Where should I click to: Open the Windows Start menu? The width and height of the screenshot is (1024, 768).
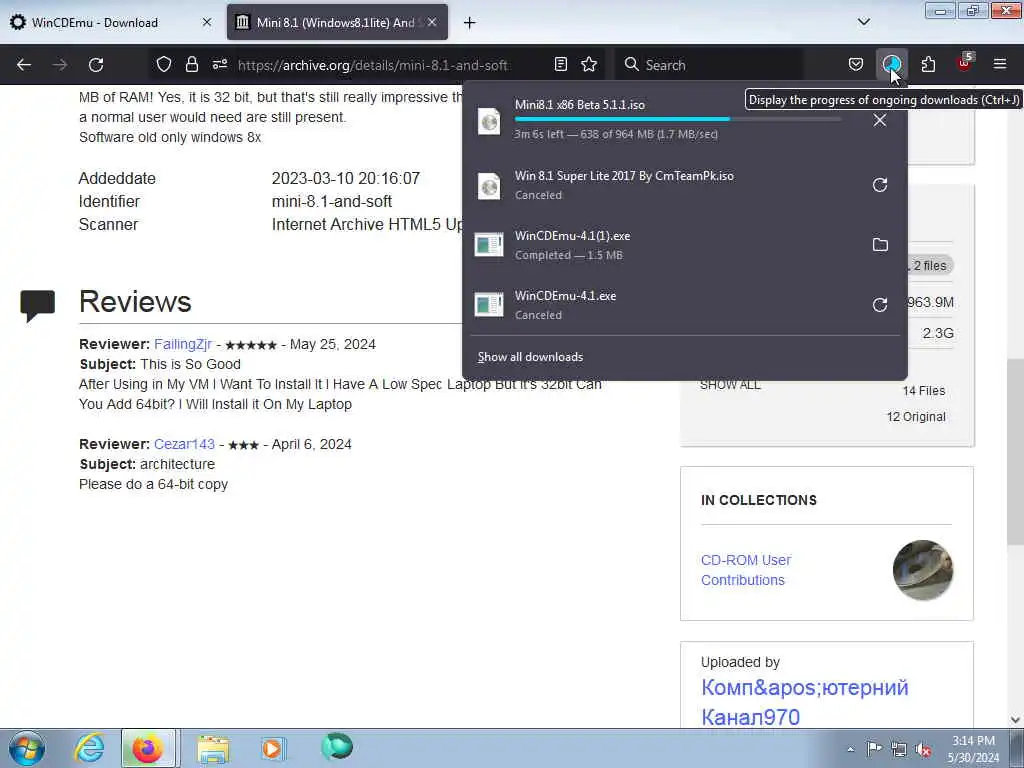pos(27,748)
